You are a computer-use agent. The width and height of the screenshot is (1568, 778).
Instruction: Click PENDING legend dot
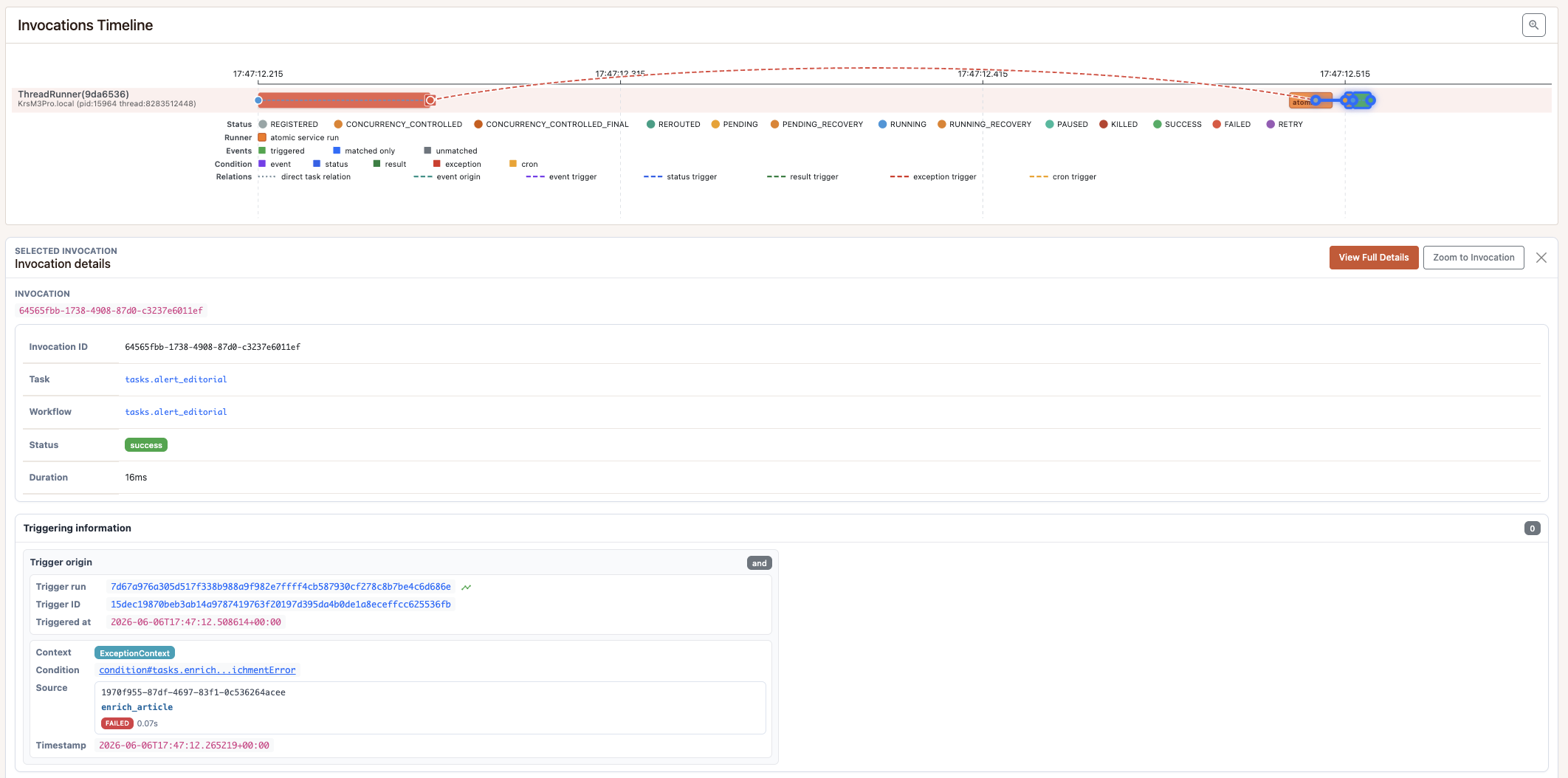point(715,124)
